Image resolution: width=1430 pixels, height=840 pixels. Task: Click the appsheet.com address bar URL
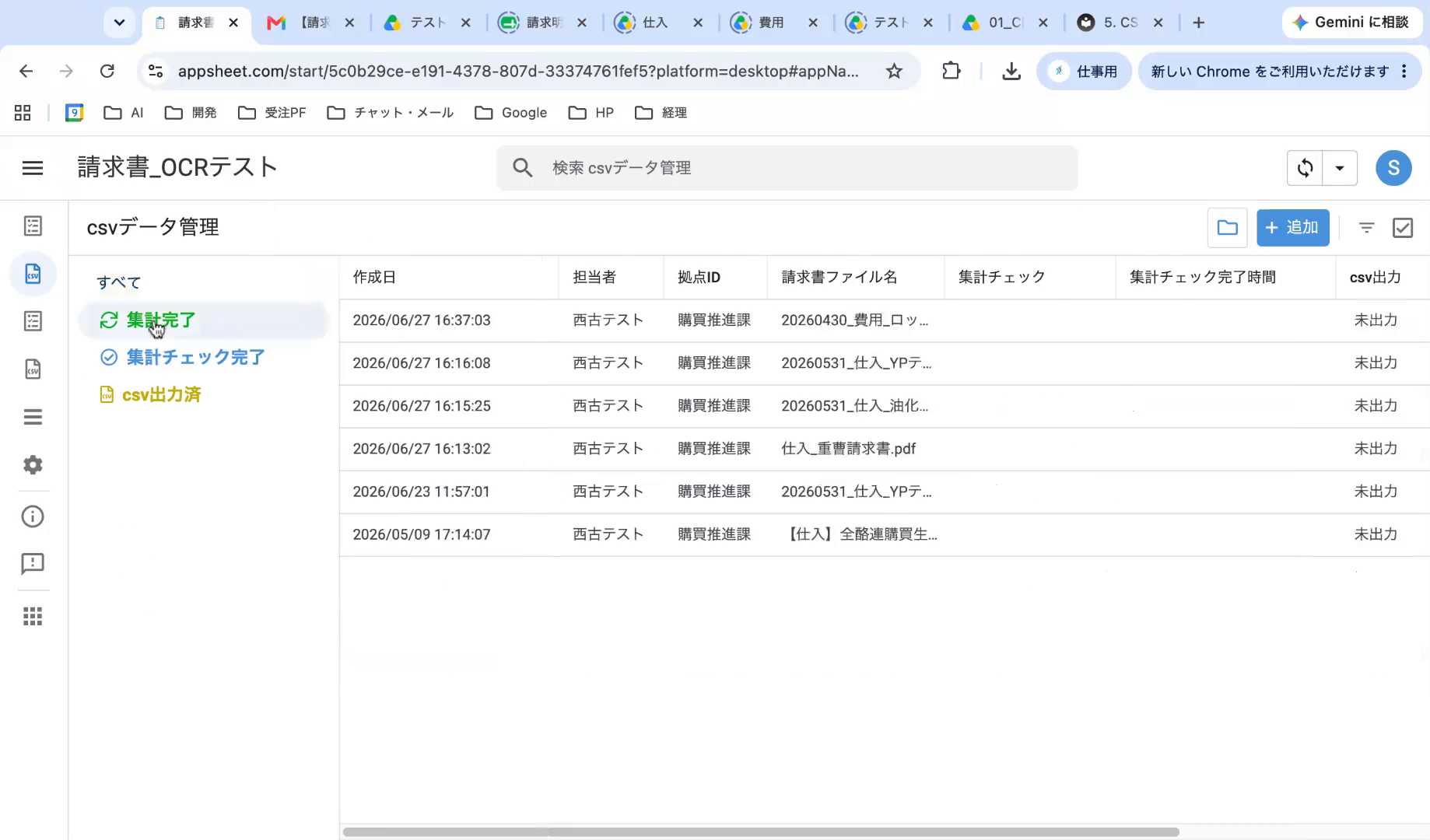click(518, 72)
